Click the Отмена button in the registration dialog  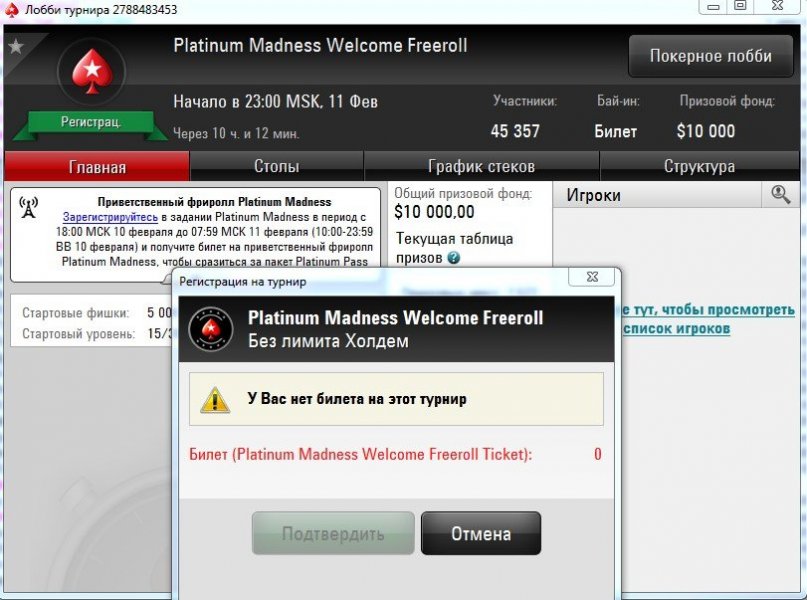(x=481, y=534)
